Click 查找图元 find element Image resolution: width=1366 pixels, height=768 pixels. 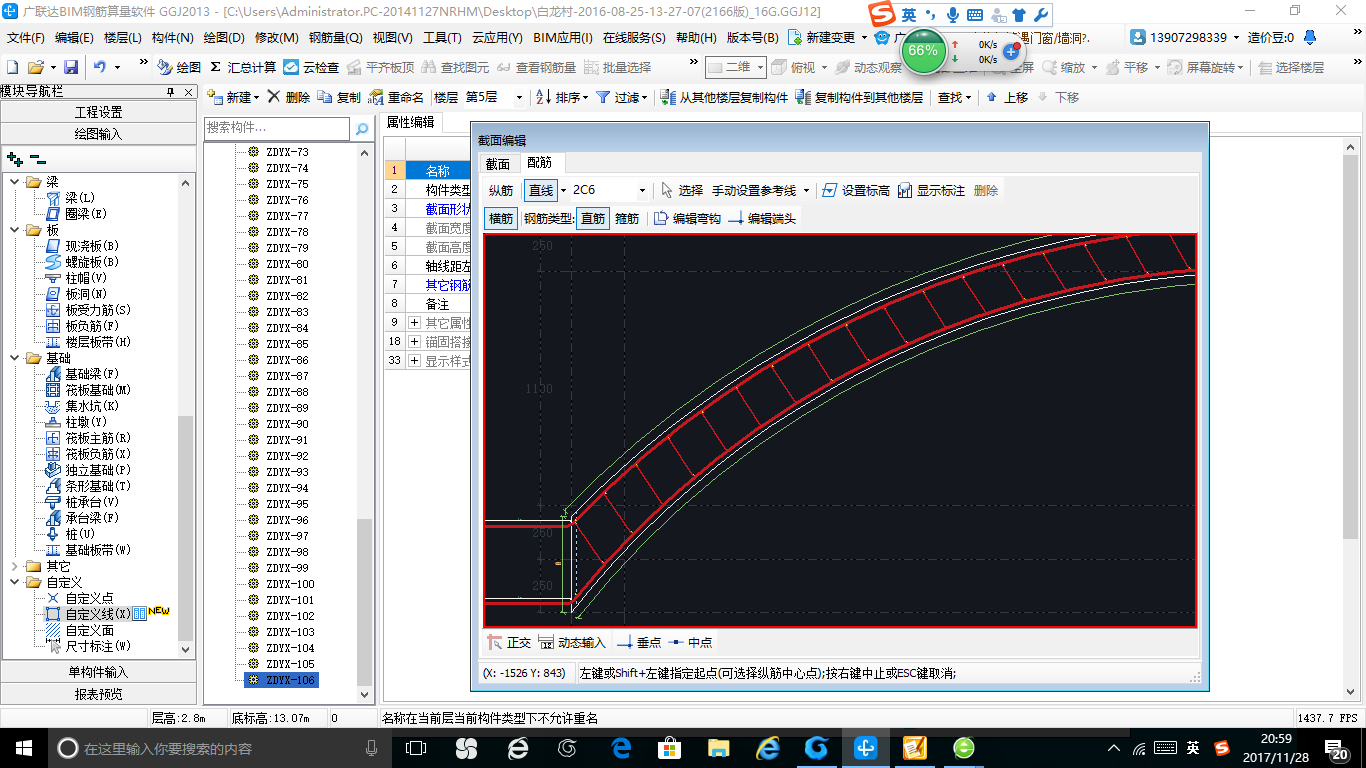coord(456,67)
